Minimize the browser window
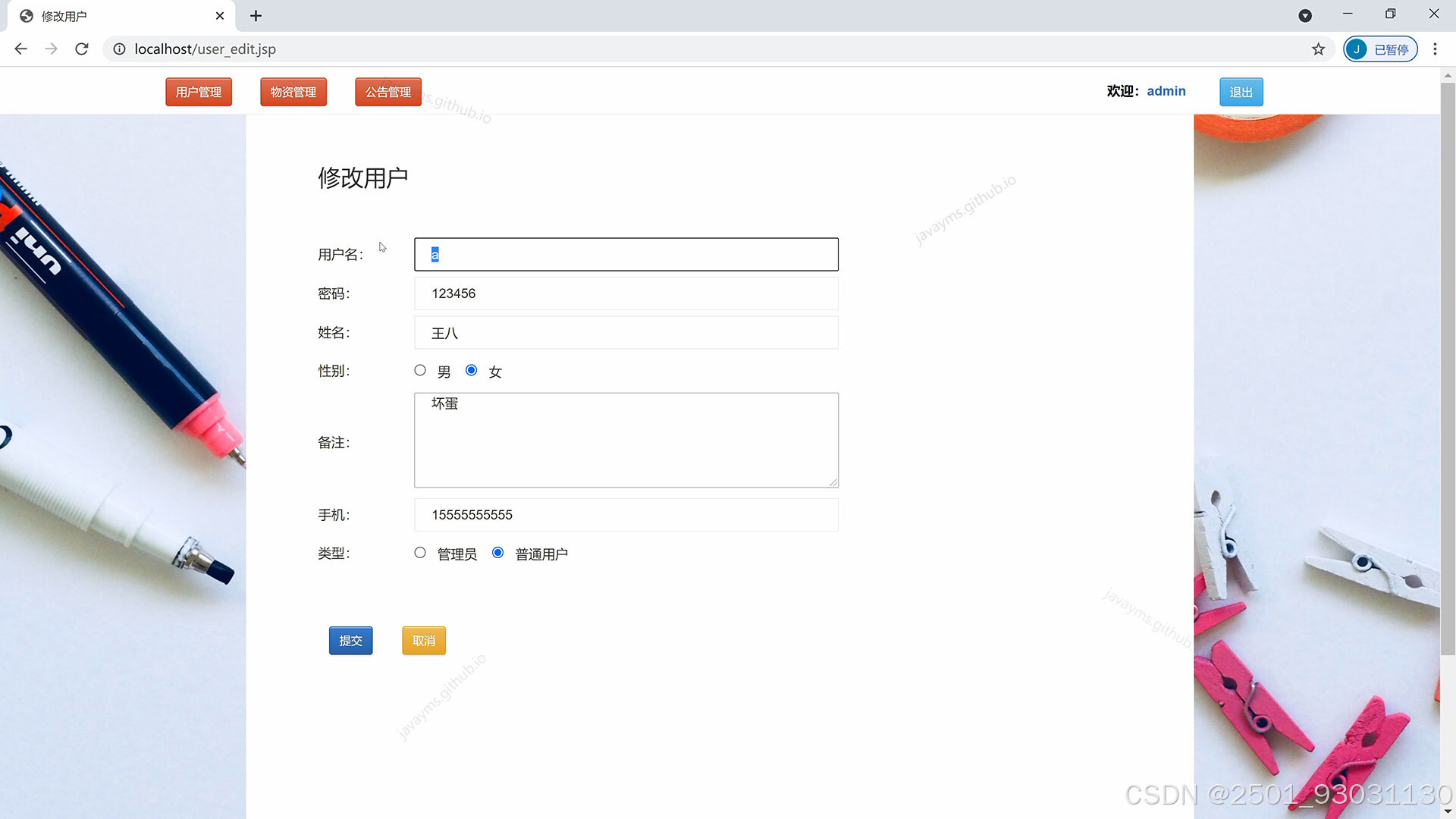The width and height of the screenshot is (1456, 819). click(1348, 14)
